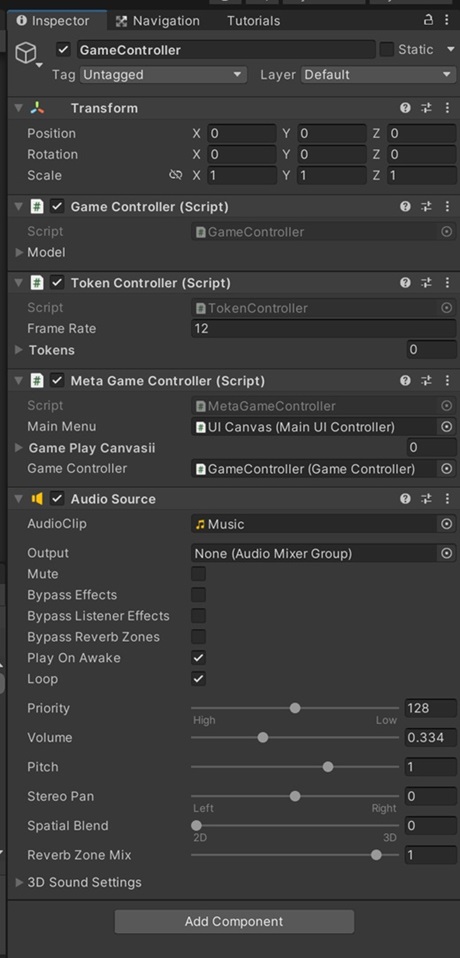Open Audio Source preset settings icon
Viewport: 460px width, 958px height.
[426, 499]
